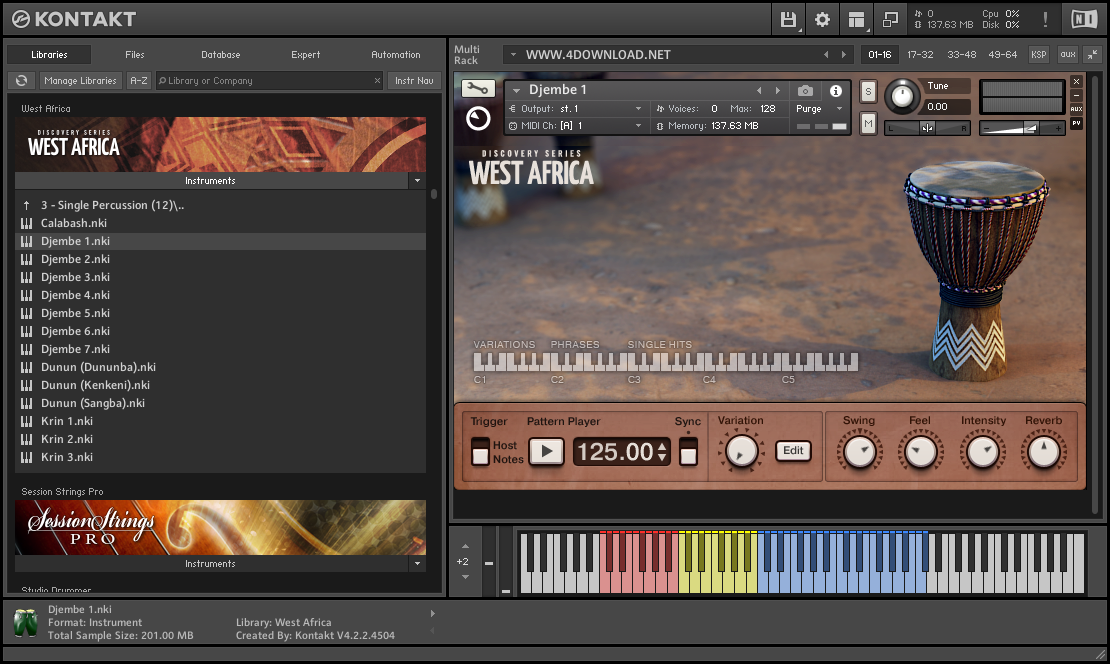The image size is (1110, 664).
Task: Refresh the library list icon
Action: click(22, 81)
